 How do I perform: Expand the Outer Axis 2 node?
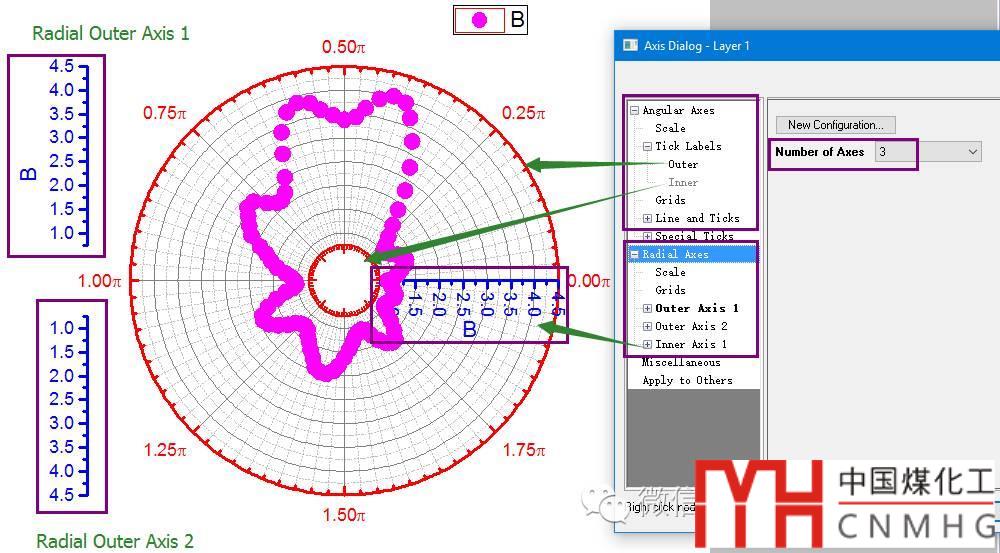coord(647,327)
